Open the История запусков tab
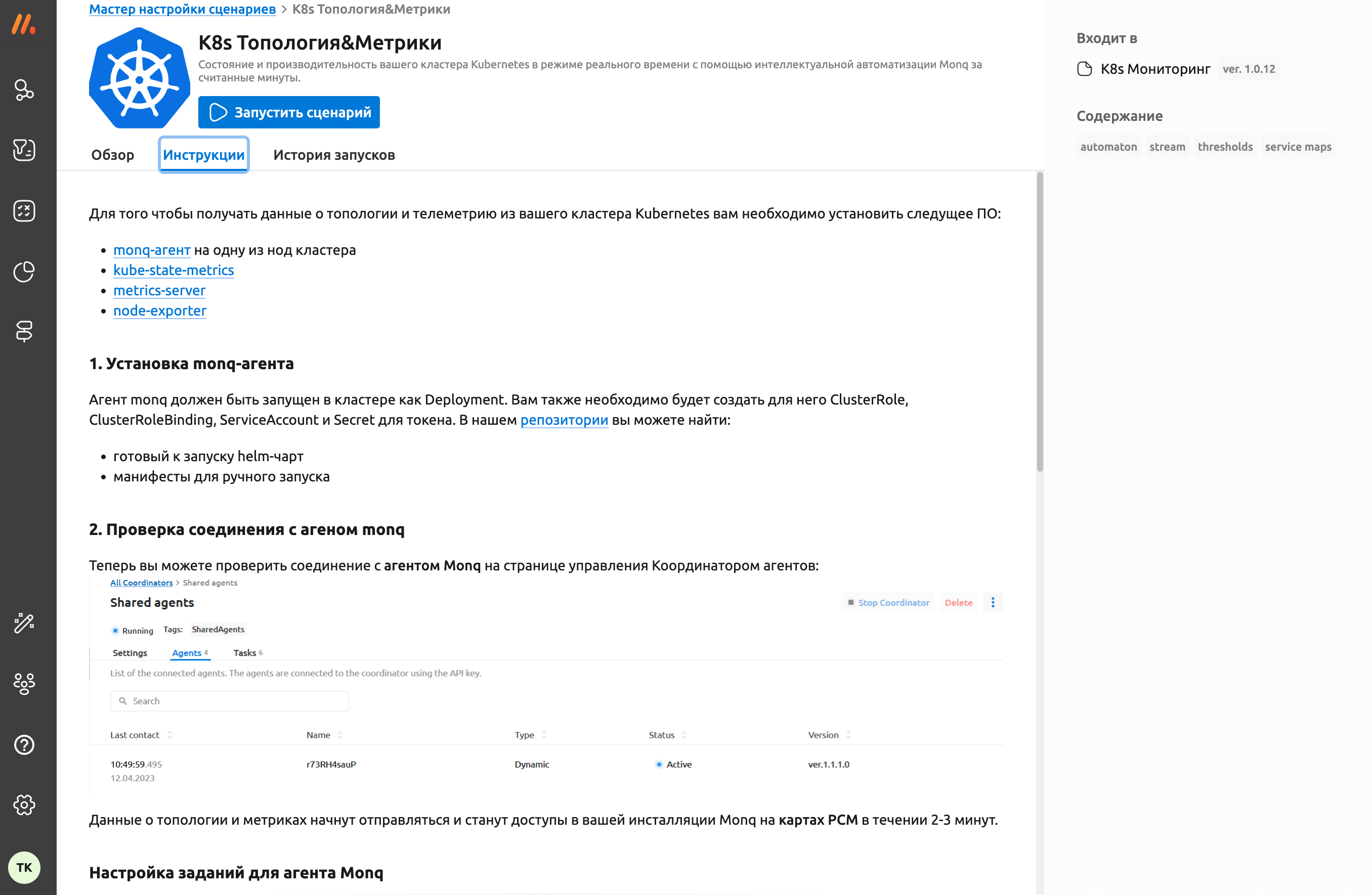This screenshot has height=895, width=1372. pyautogui.click(x=334, y=155)
